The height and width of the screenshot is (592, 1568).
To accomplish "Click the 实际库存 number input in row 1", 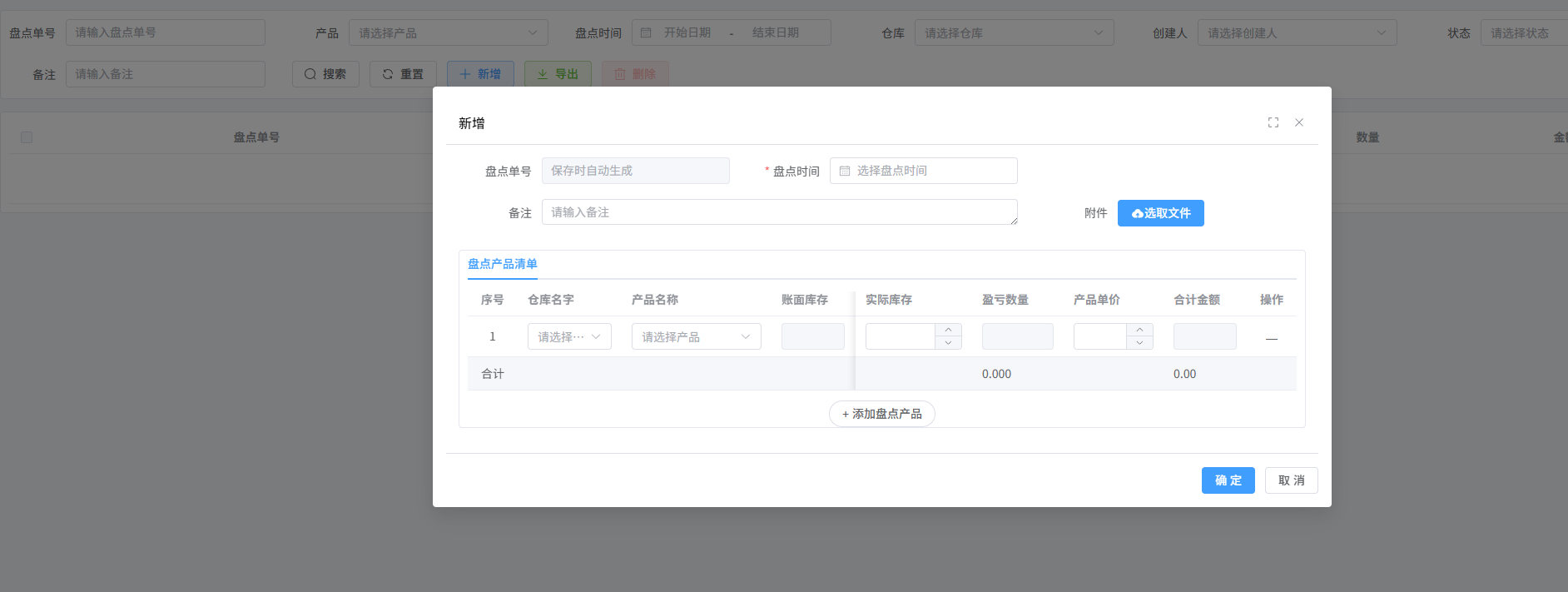I will 901,336.
